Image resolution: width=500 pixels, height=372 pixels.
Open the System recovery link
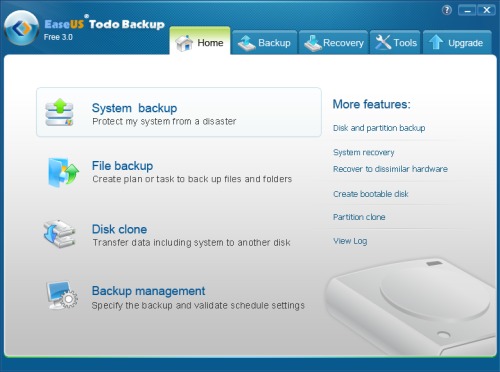click(364, 152)
